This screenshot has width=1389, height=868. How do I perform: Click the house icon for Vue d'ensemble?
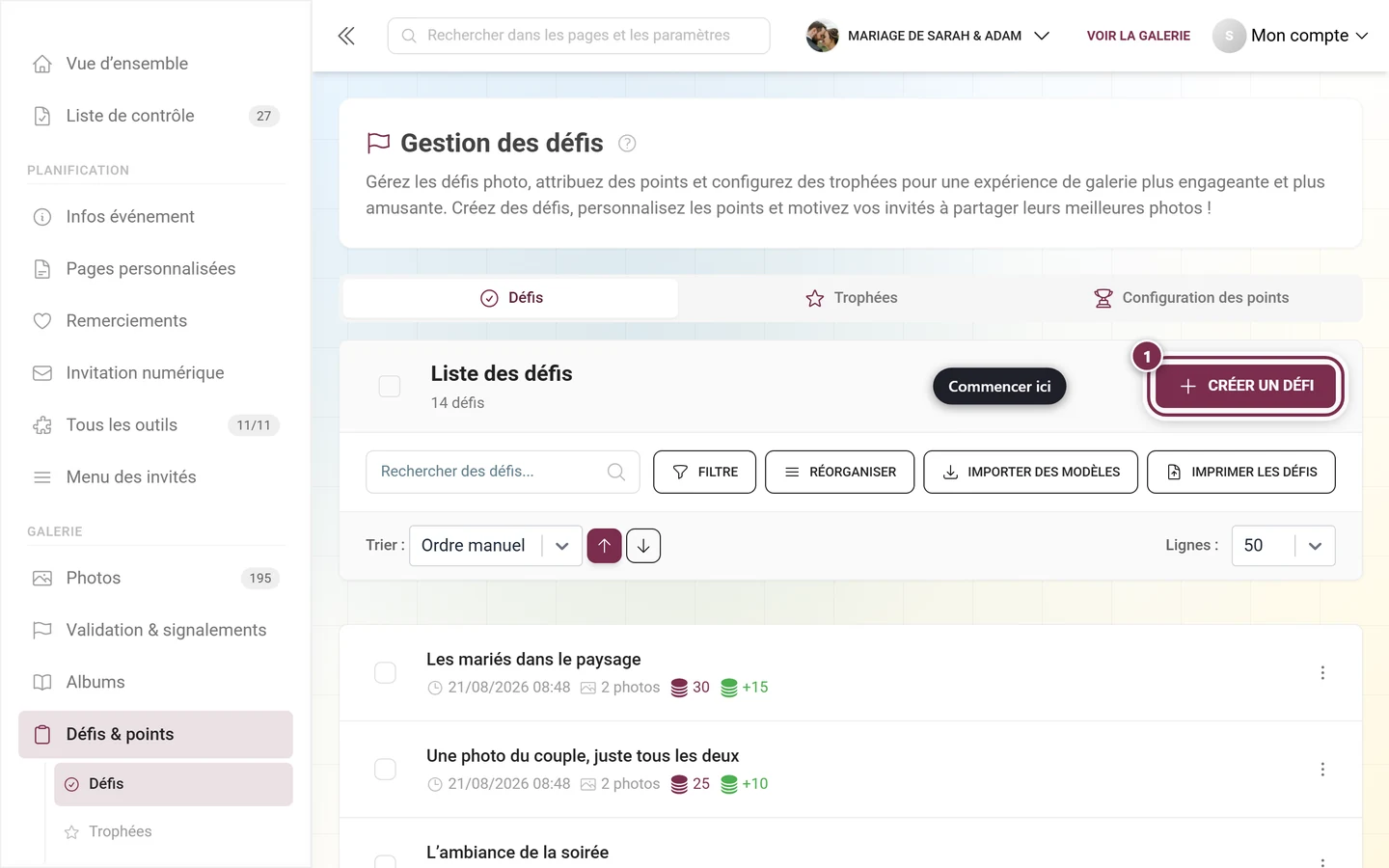click(42, 64)
